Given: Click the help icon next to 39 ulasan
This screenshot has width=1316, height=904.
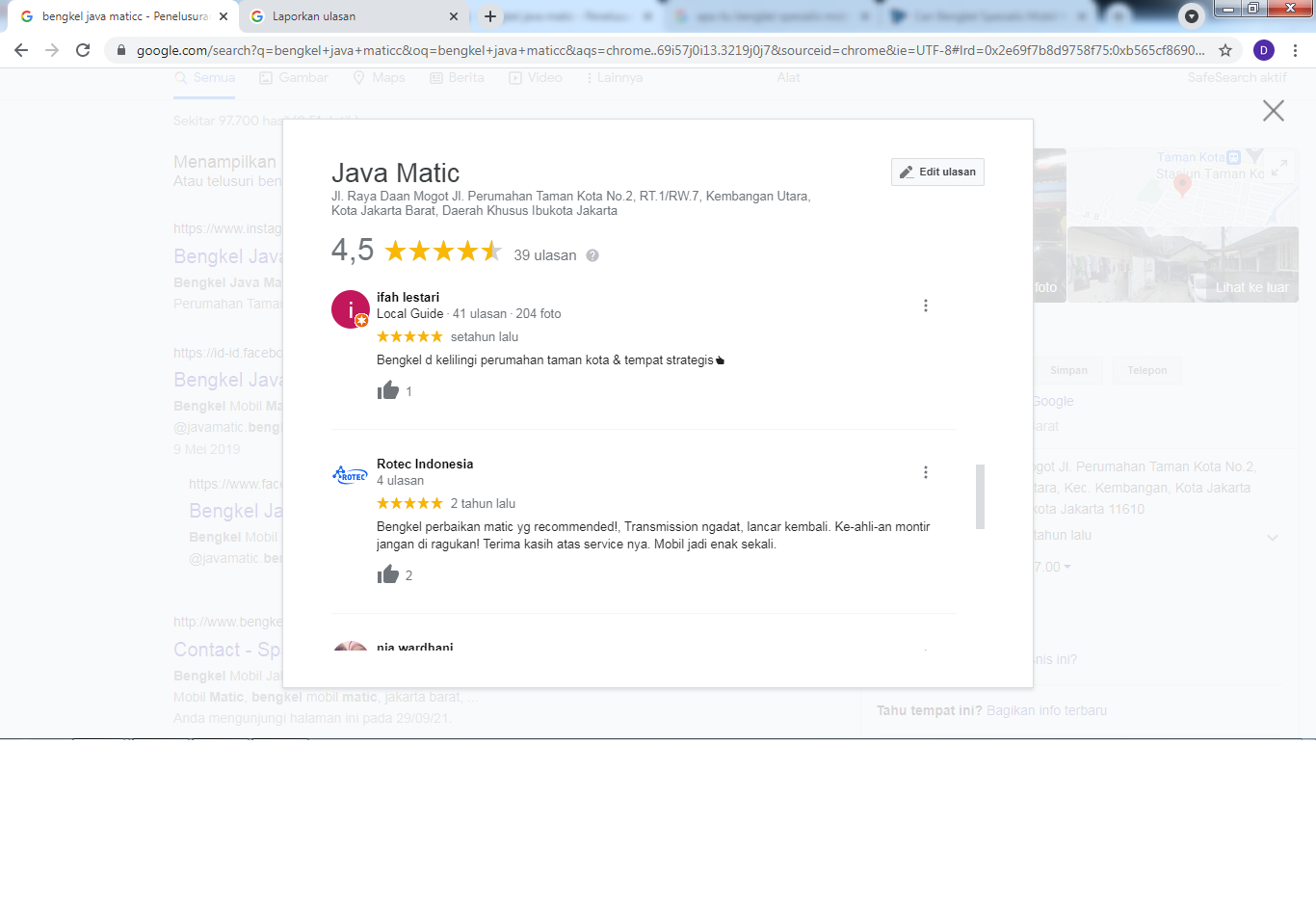Looking at the screenshot, I should [x=592, y=255].
